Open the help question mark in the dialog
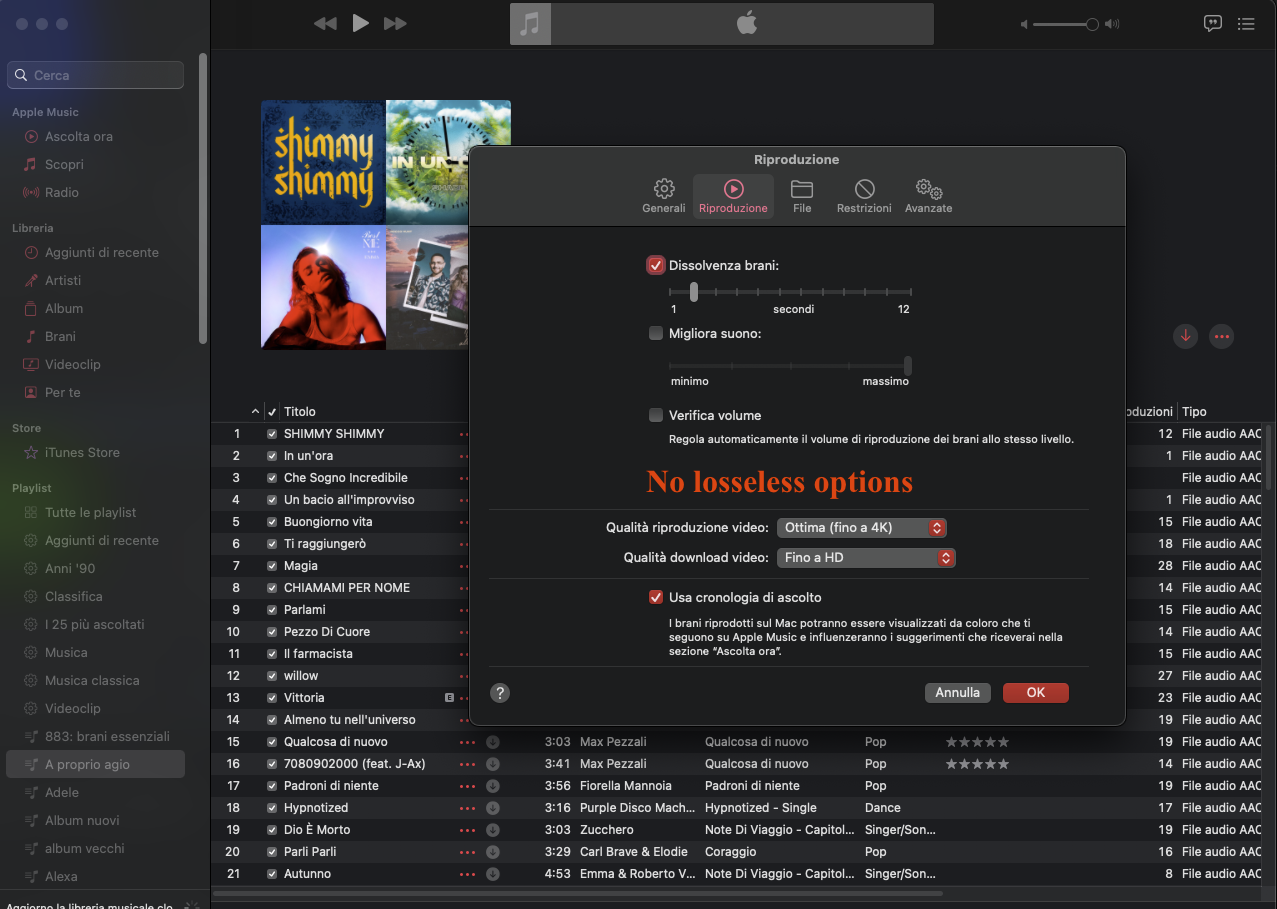This screenshot has height=909, width=1277. click(x=501, y=693)
